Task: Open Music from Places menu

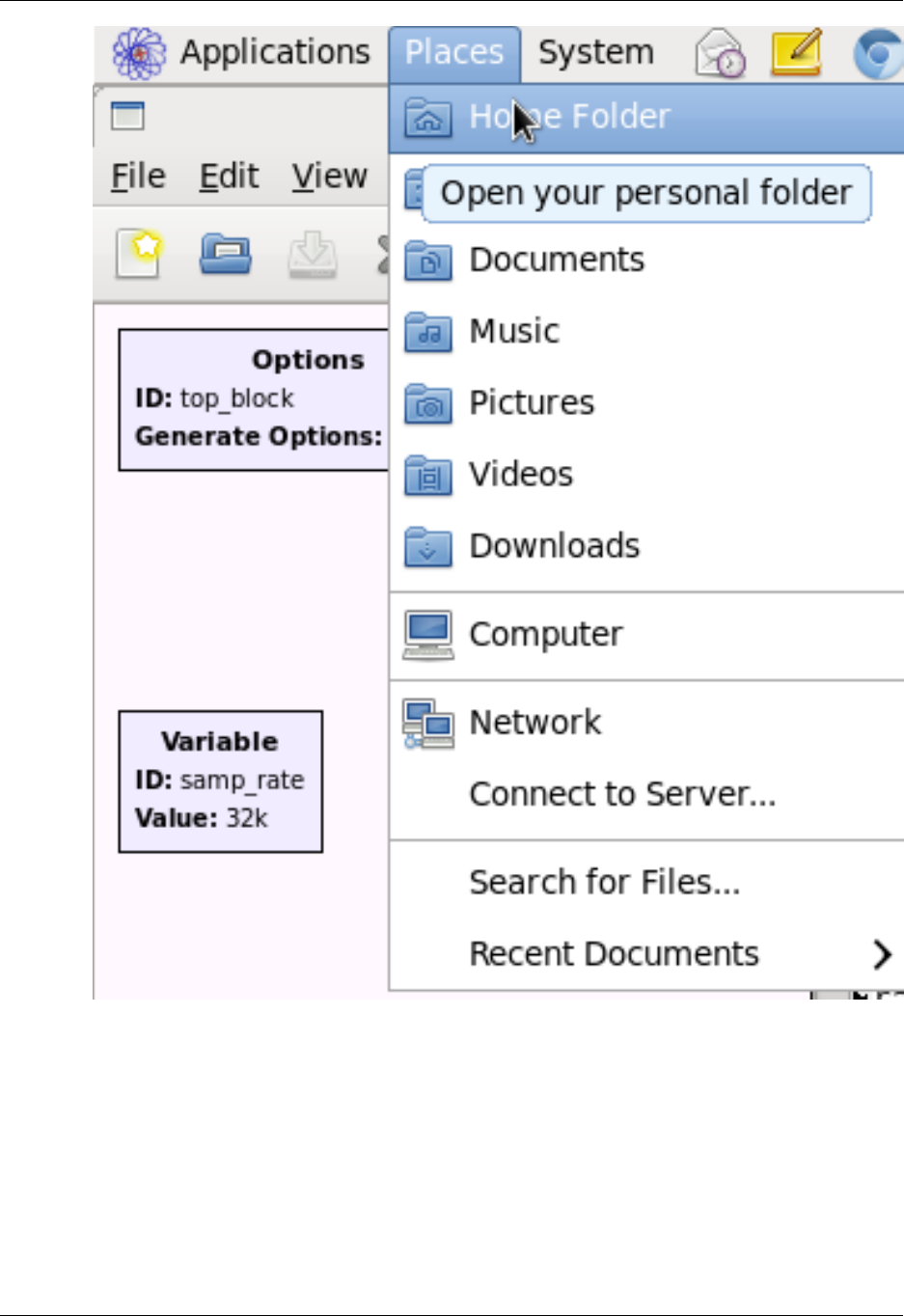Action: pyautogui.click(x=646, y=331)
